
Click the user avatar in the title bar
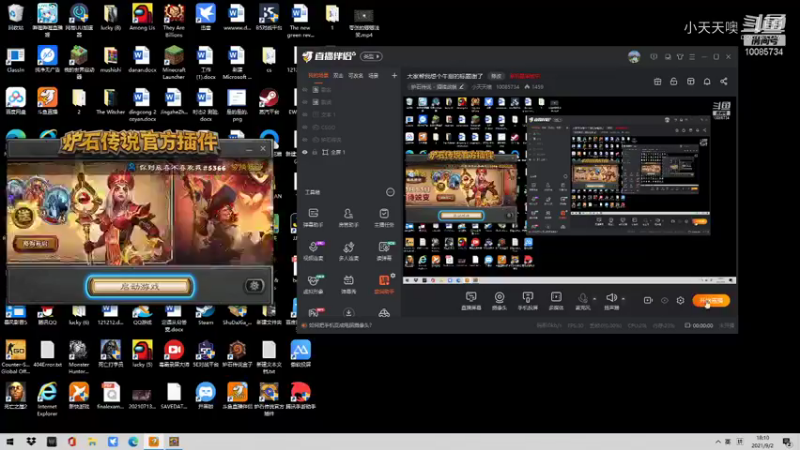pyautogui.click(x=634, y=57)
